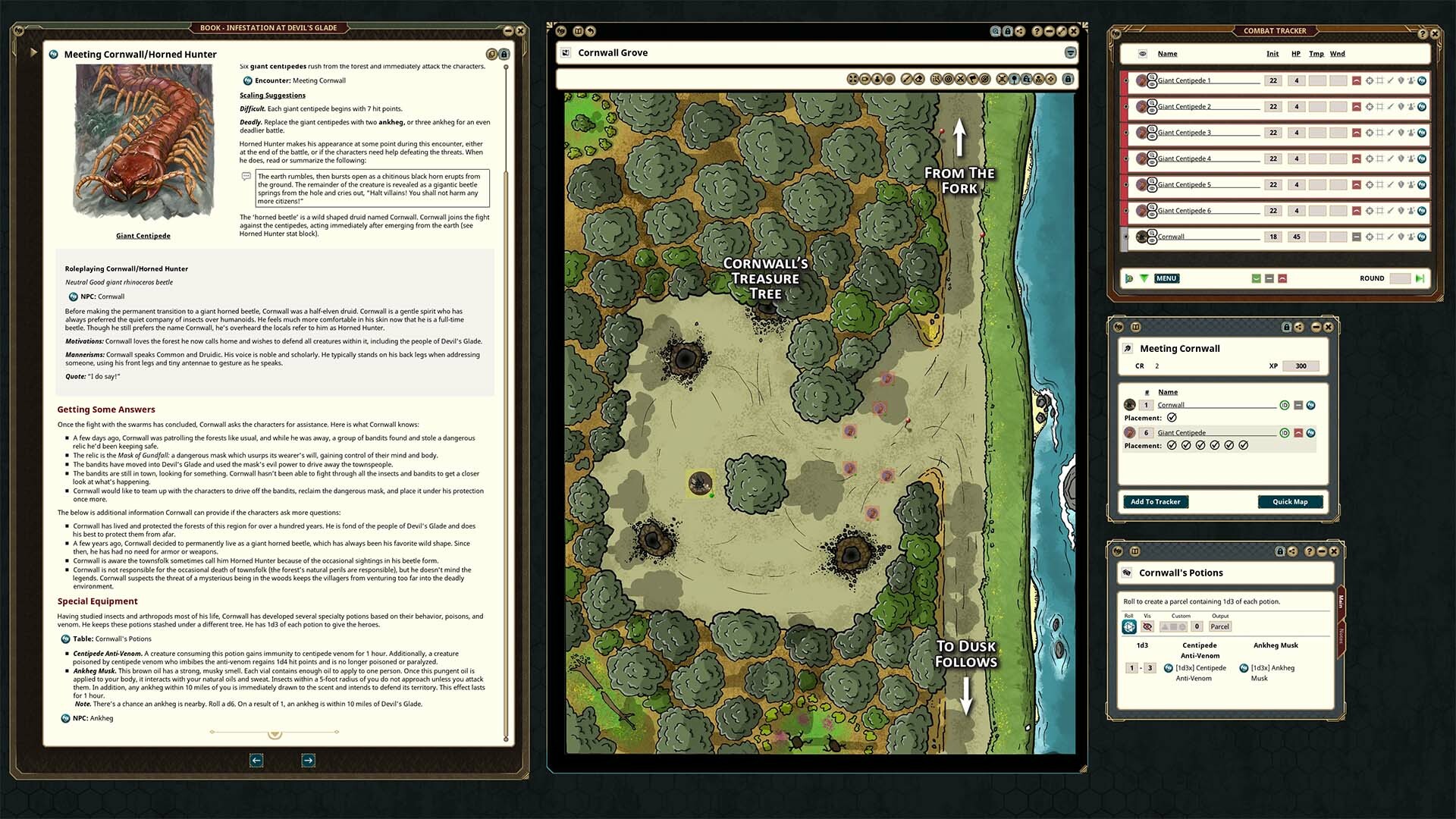
Task: Toggle the Vis eye icon in Cornwall's Potions
Action: pos(1147,626)
